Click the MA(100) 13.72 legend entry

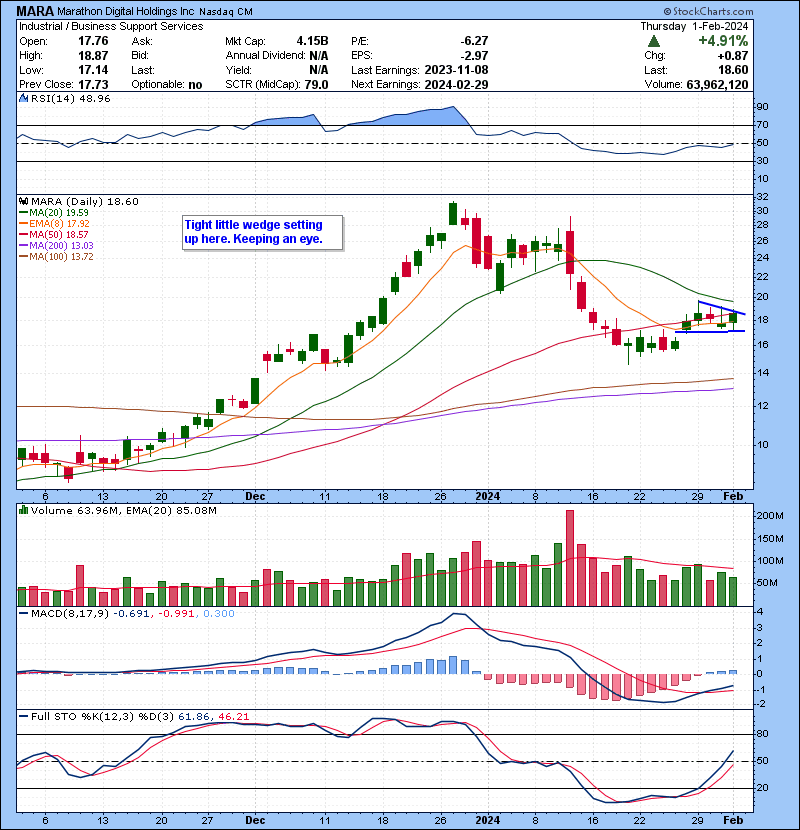point(56,257)
